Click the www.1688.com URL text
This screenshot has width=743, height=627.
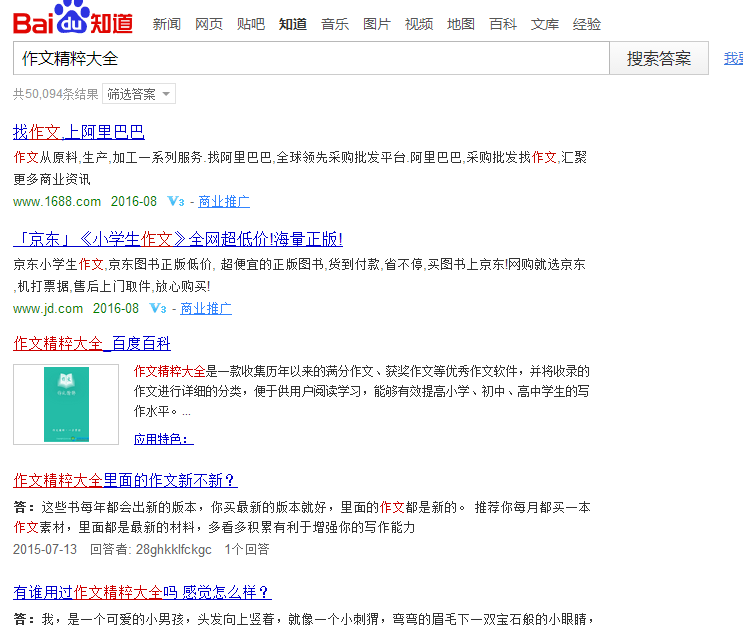(x=57, y=201)
